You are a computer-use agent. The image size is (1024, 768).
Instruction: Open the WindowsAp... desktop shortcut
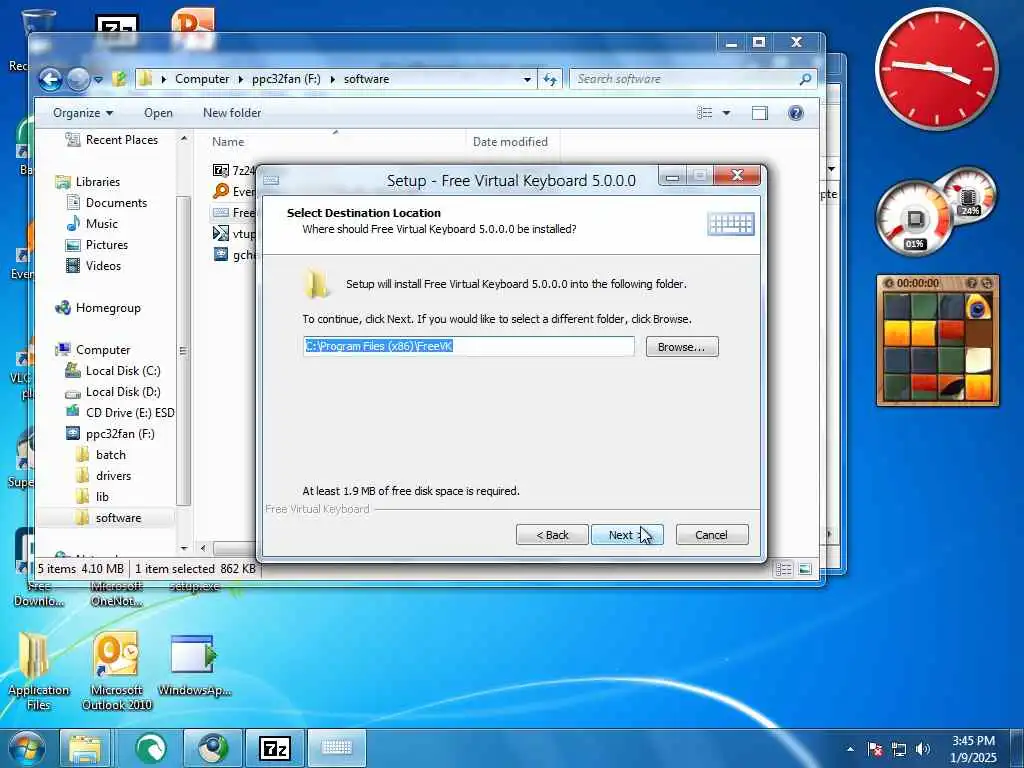pyautogui.click(x=194, y=665)
